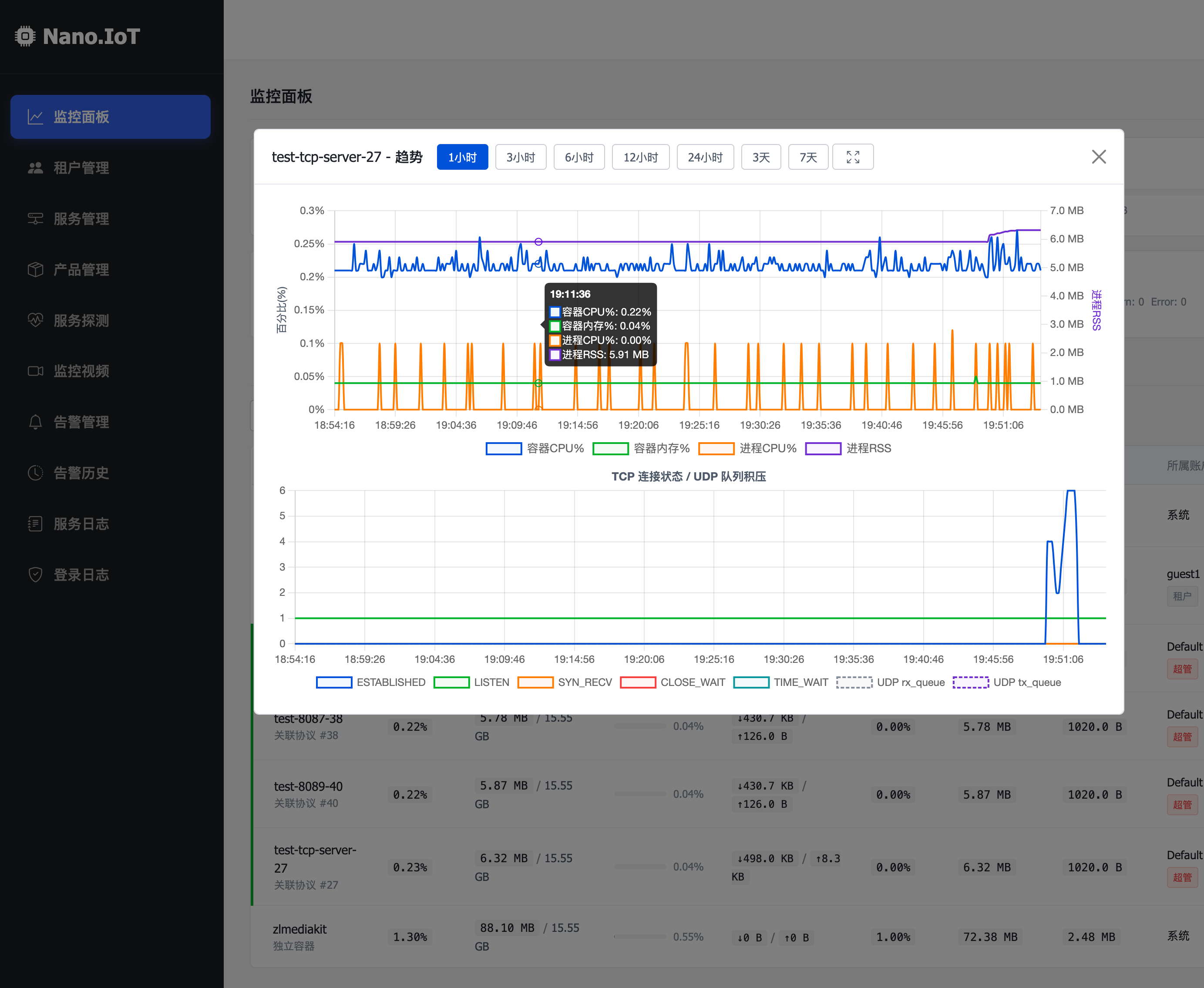Toggle LISTEN series legend
Viewport: 1204px width, 988px height.
click(471, 682)
